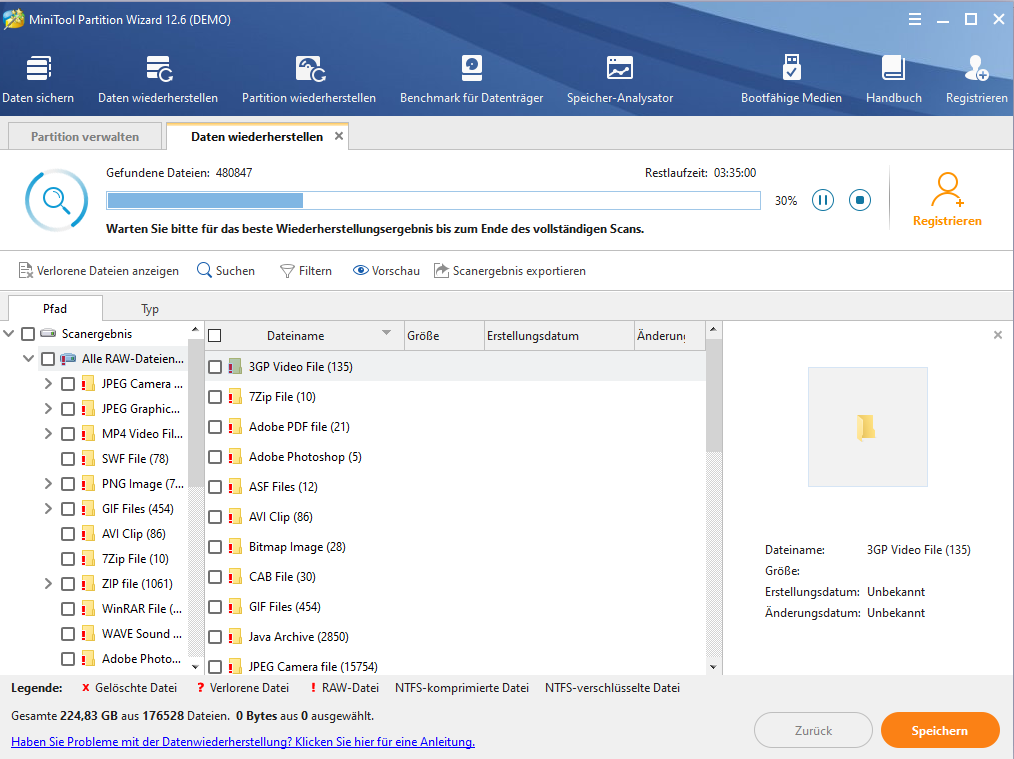1014x759 pixels.
Task: Check the 7Zip File (10) checkbox in list
Action: tap(215, 397)
